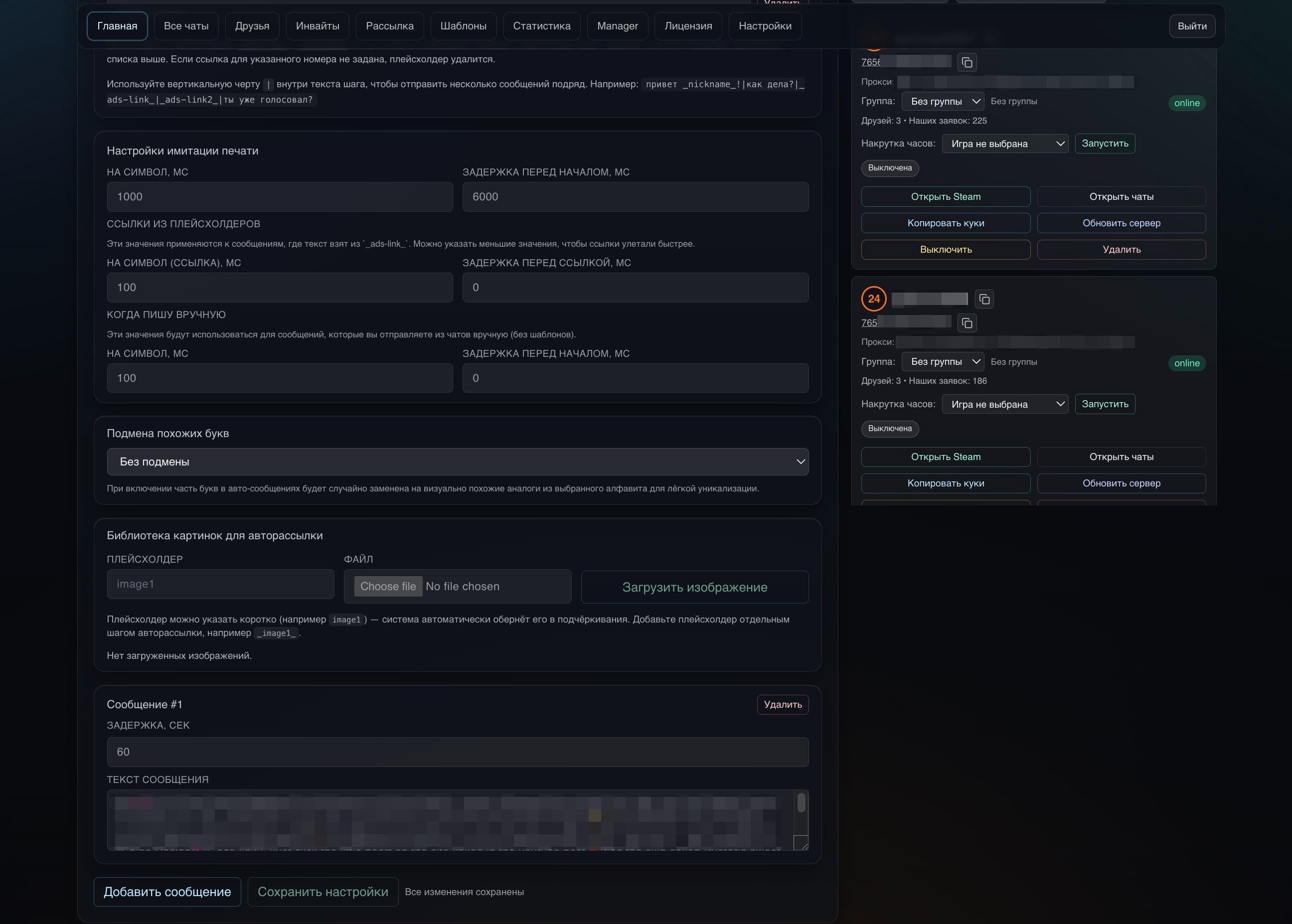This screenshot has width=1292, height=924.
Task: Delete Сообщение #1 with Удалить button
Action: (x=782, y=704)
